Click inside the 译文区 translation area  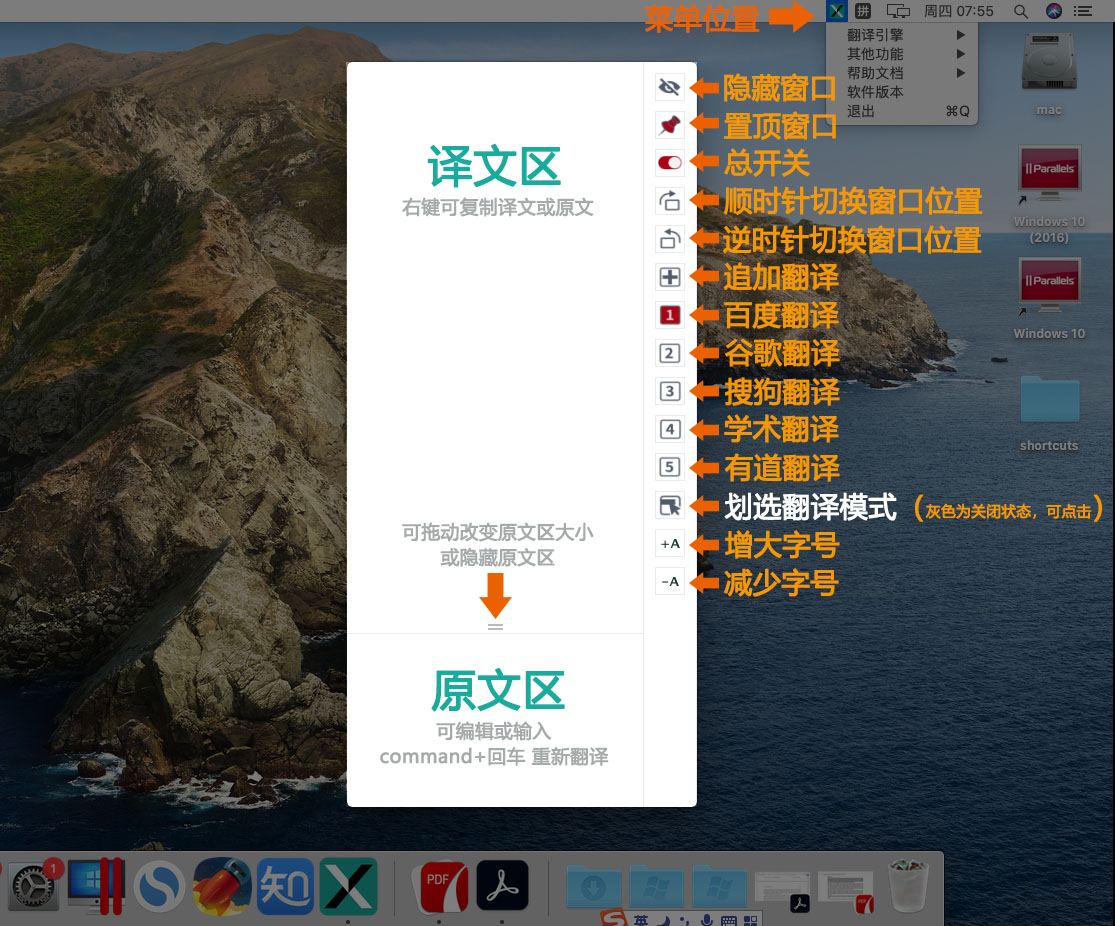pyautogui.click(x=495, y=347)
